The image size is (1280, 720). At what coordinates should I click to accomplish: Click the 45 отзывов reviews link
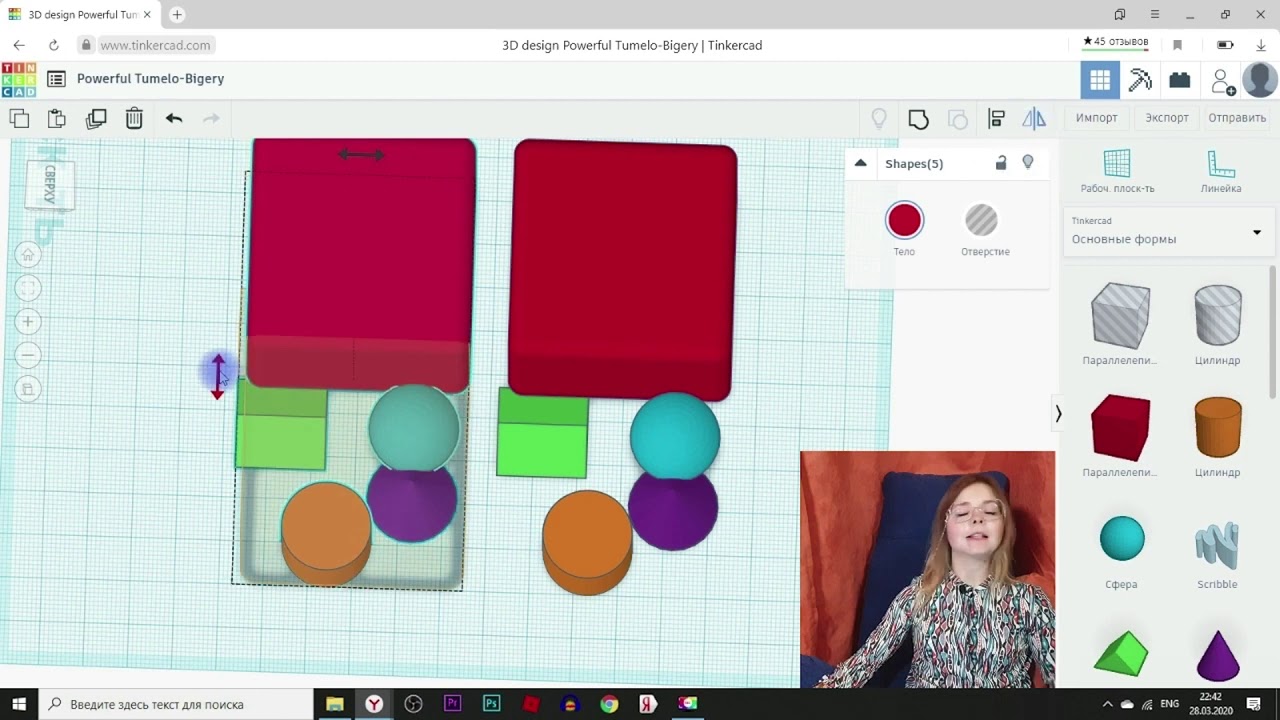coord(1115,42)
